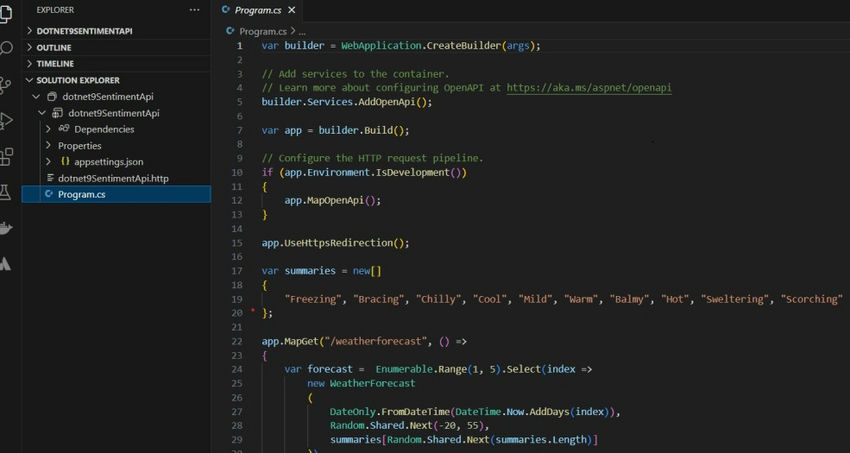This screenshot has height=453, width=850.
Task: Open the Testing beaker view
Action: 5,192
